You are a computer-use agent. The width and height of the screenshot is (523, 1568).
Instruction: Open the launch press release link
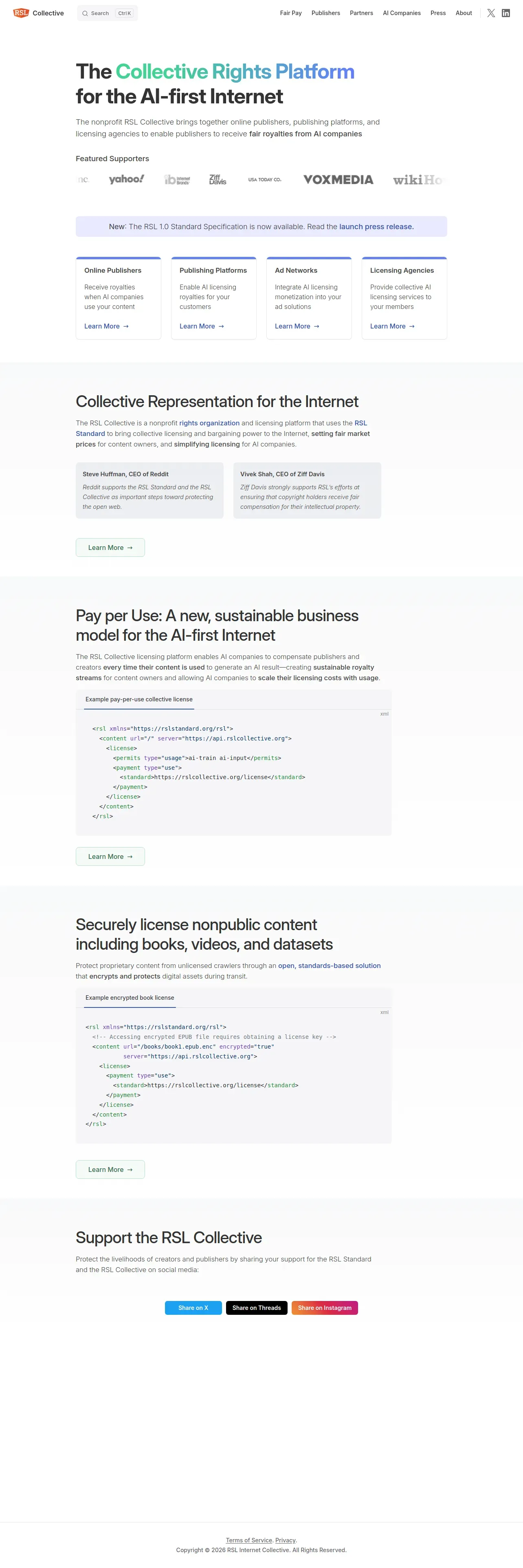(x=376, y=226)
